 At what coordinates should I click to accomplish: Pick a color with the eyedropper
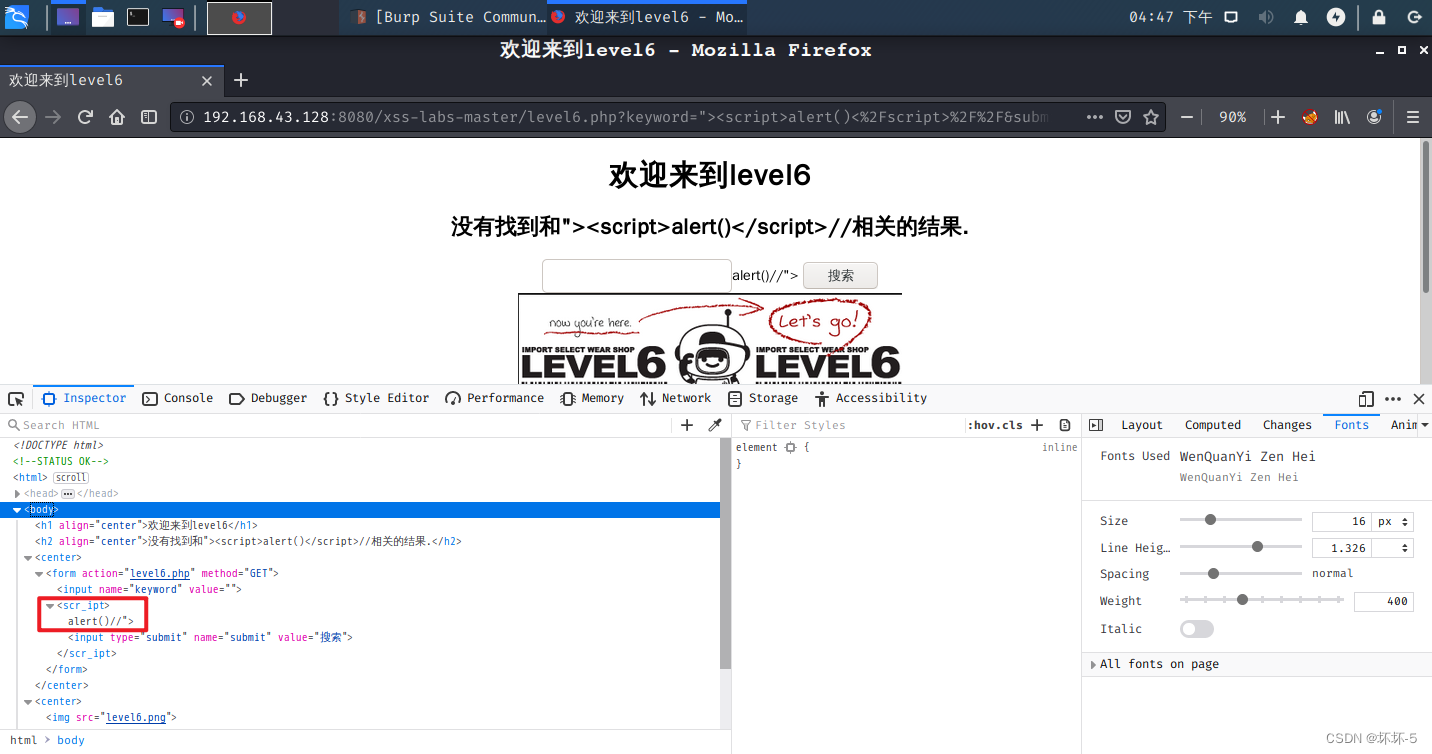coord(714,425)
